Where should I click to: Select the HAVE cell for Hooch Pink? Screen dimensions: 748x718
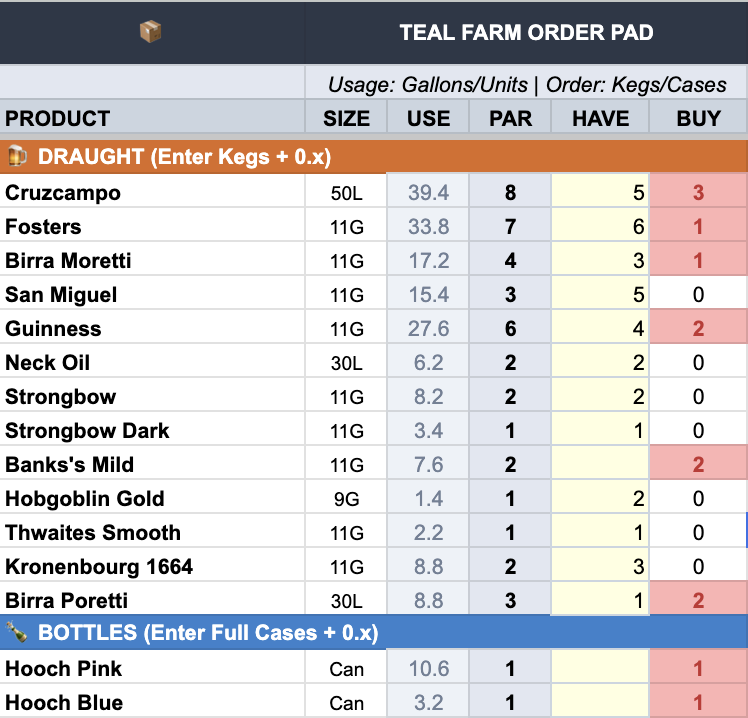pyautogui.click(x=600, y=669)
